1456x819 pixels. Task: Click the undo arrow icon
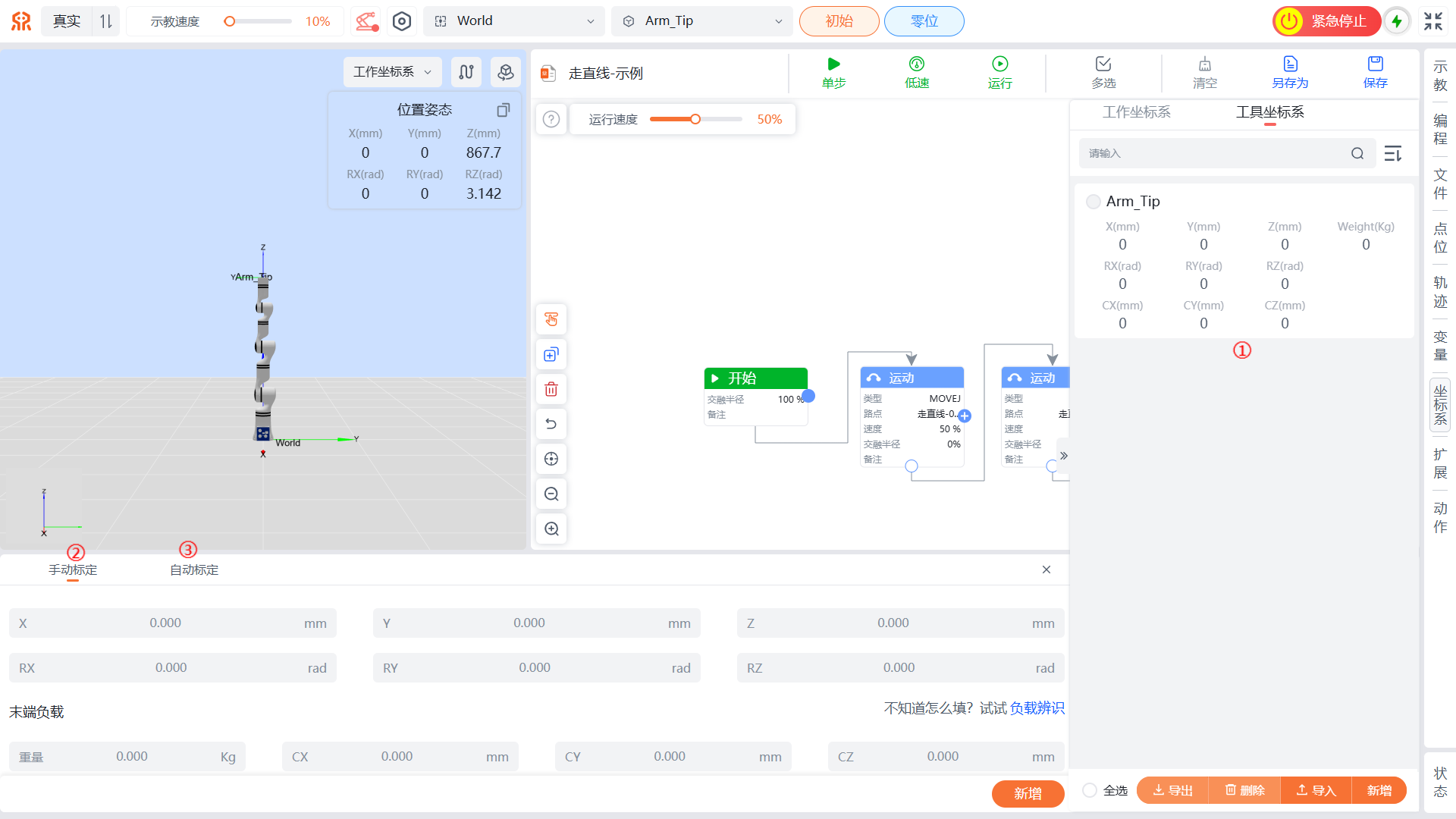click(x=551, y=424)
